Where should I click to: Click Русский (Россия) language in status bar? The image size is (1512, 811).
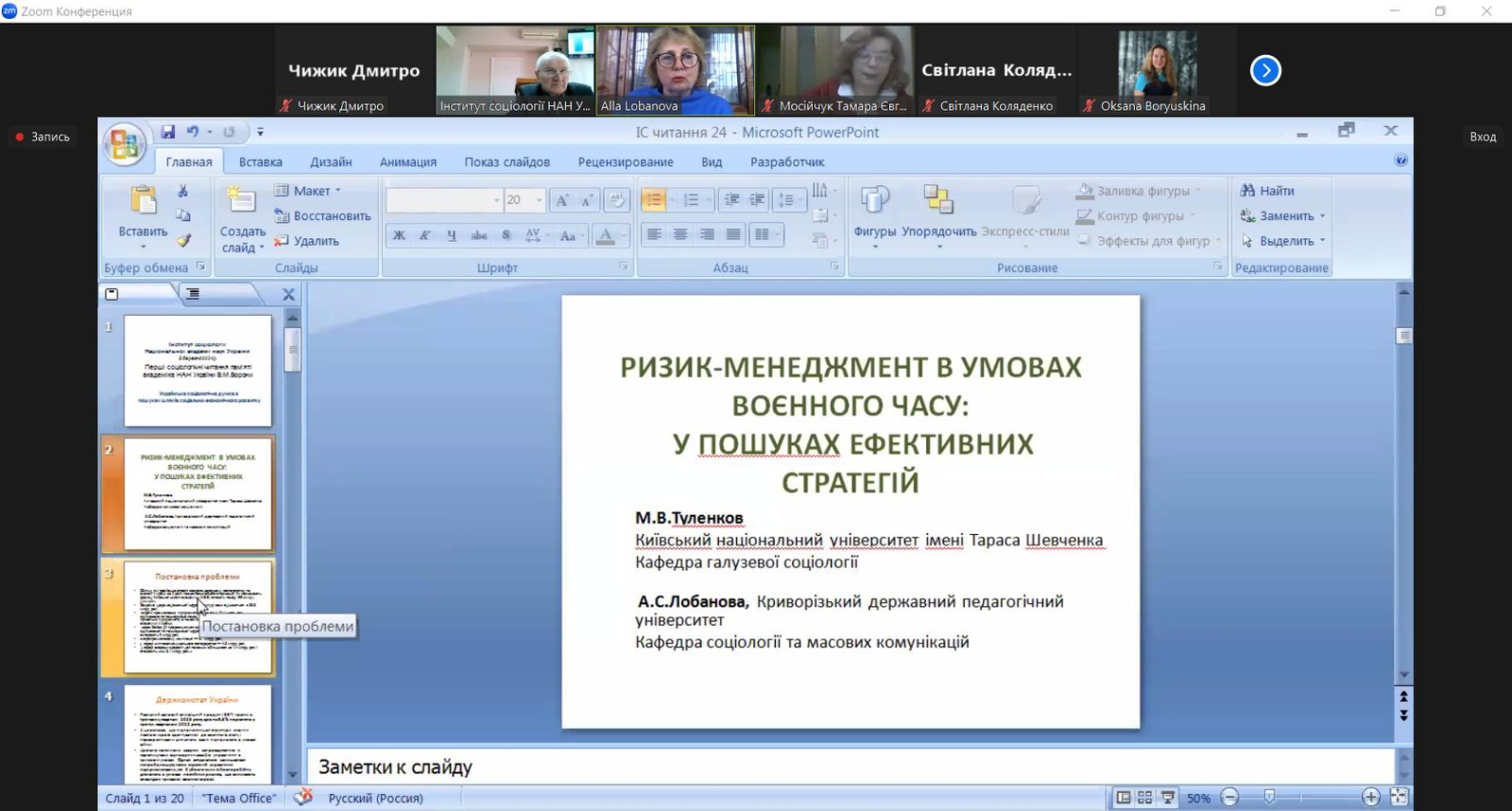click(x=375, y=798)
